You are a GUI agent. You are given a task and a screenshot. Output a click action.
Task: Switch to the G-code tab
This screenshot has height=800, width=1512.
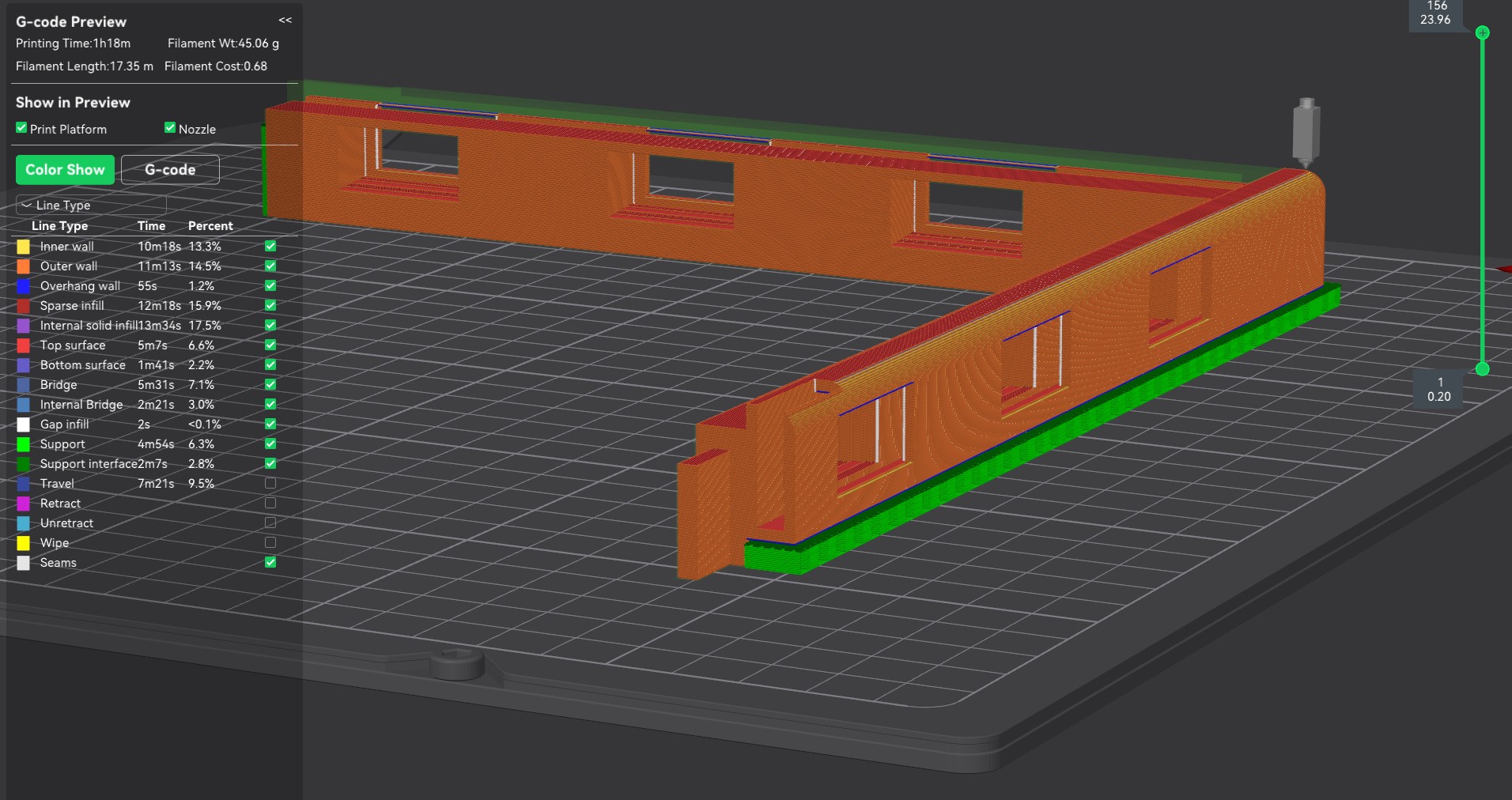coord(170,170)
